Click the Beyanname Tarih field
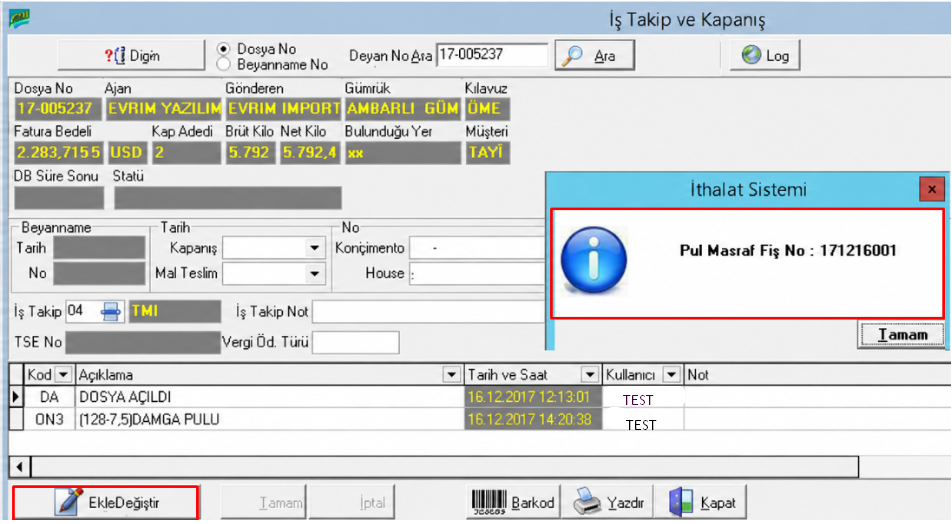This screenshot has height=524, width=952. [99, 248]
